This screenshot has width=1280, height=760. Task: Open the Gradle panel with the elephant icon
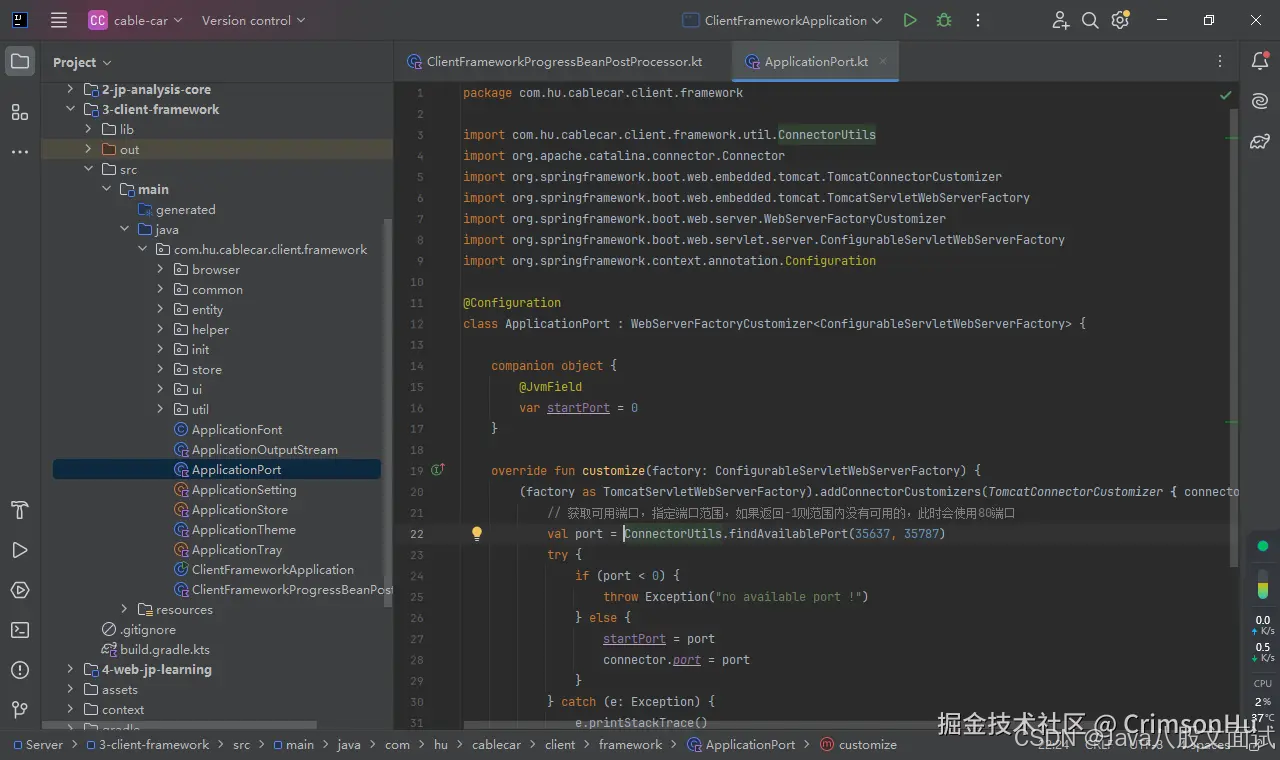pos(1259,141)
